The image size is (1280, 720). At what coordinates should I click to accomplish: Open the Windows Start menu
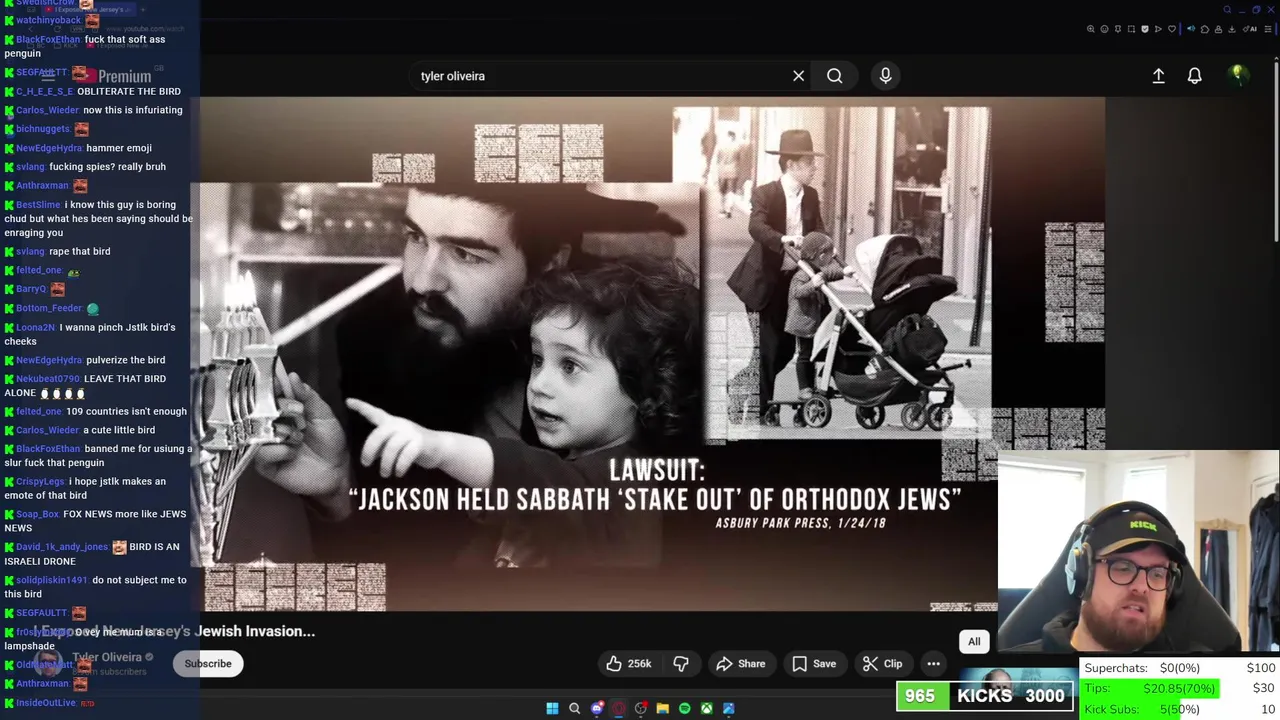point(552,708)
